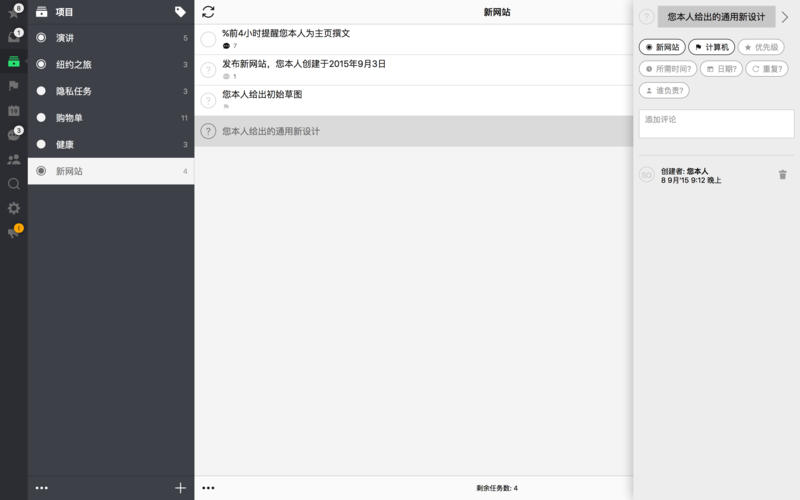Open task %前4小时提醒您本人为主页撰文
This screenshot has height=500, width=800.
pos(414,39)
